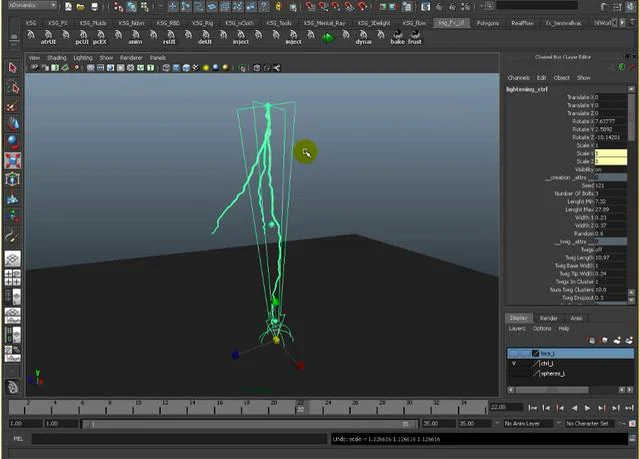Screen dimensions: 640x459
Task: Select the Paint Selection tool
Action: (x=13, y=106)
